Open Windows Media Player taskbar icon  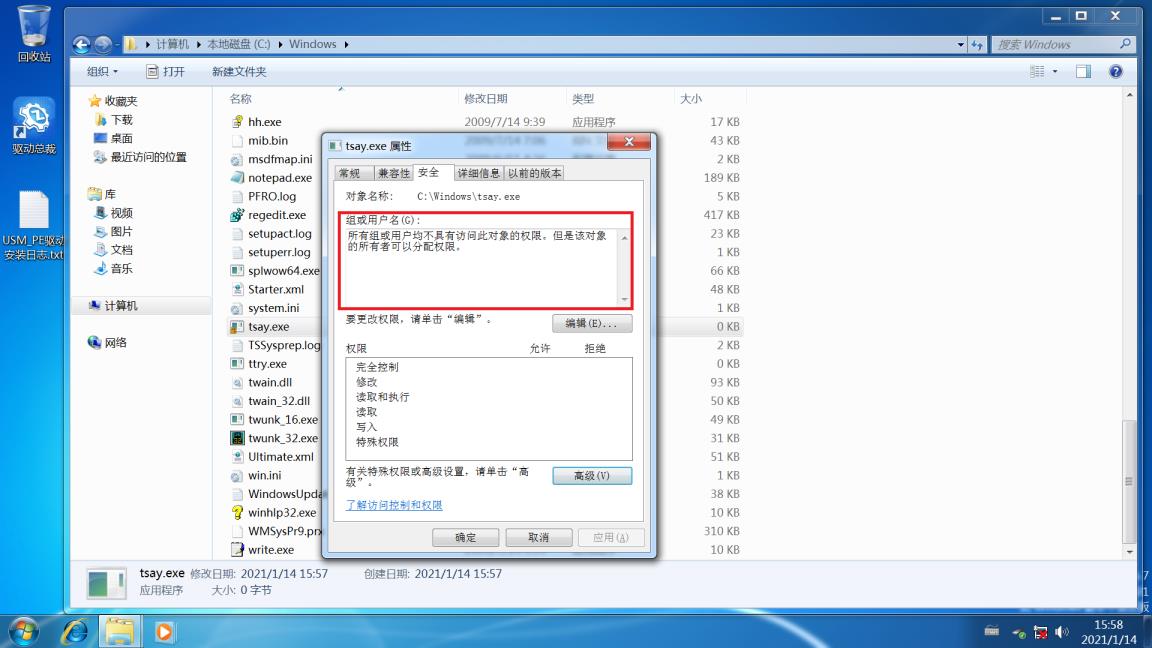(165, 632)
